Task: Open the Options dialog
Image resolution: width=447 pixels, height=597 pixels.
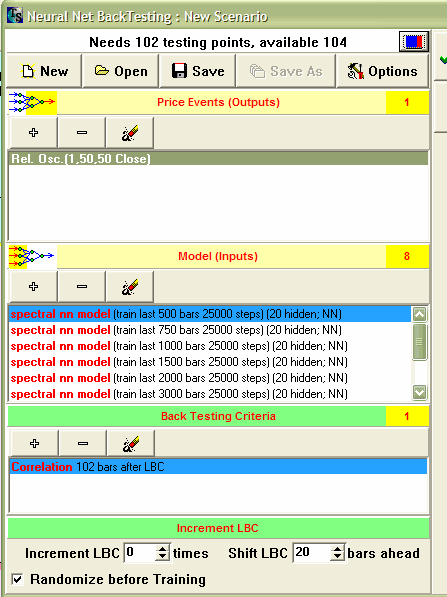Action: (382, 71)
